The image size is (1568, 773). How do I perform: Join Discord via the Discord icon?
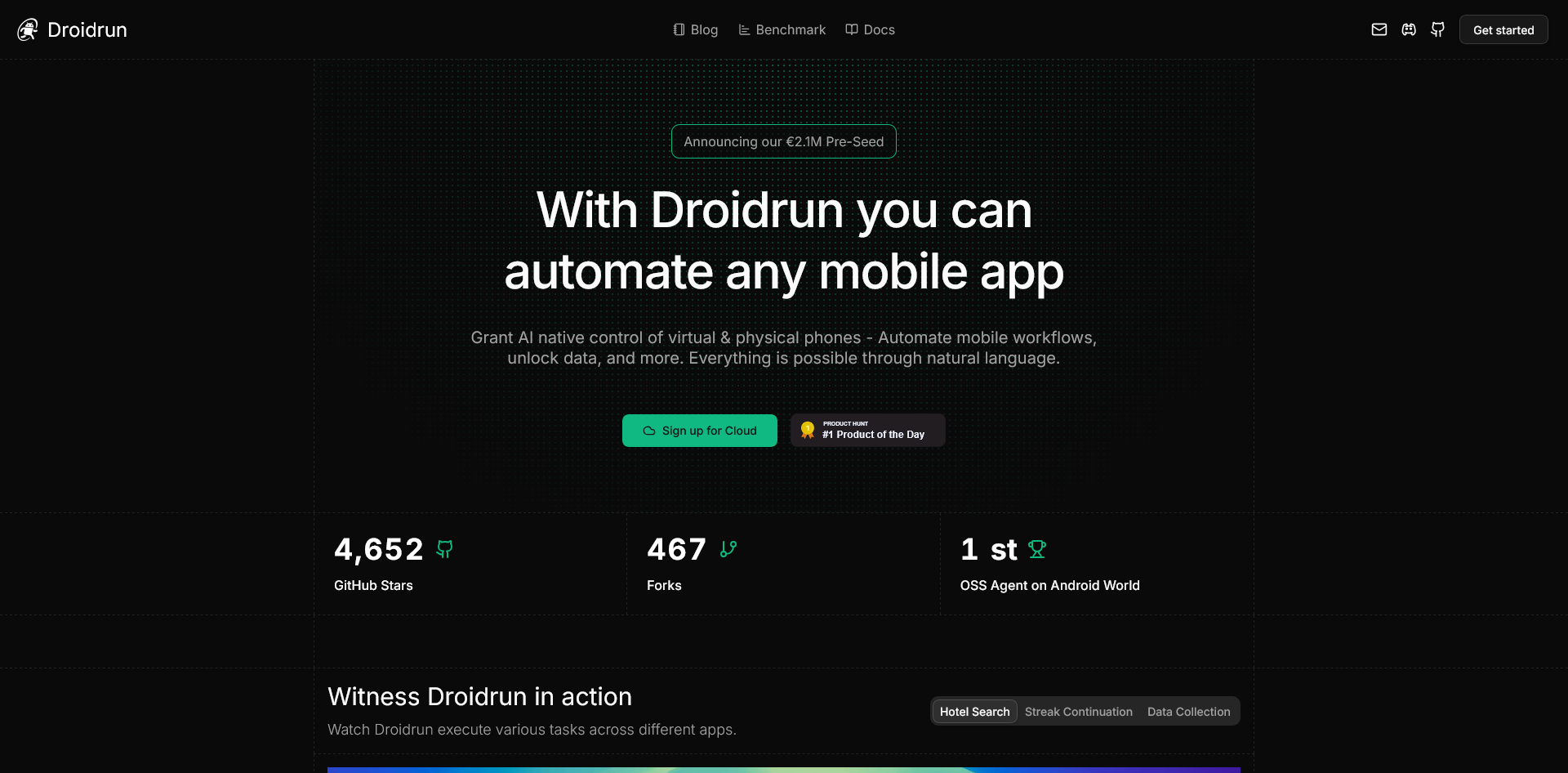click(1409, 29)
